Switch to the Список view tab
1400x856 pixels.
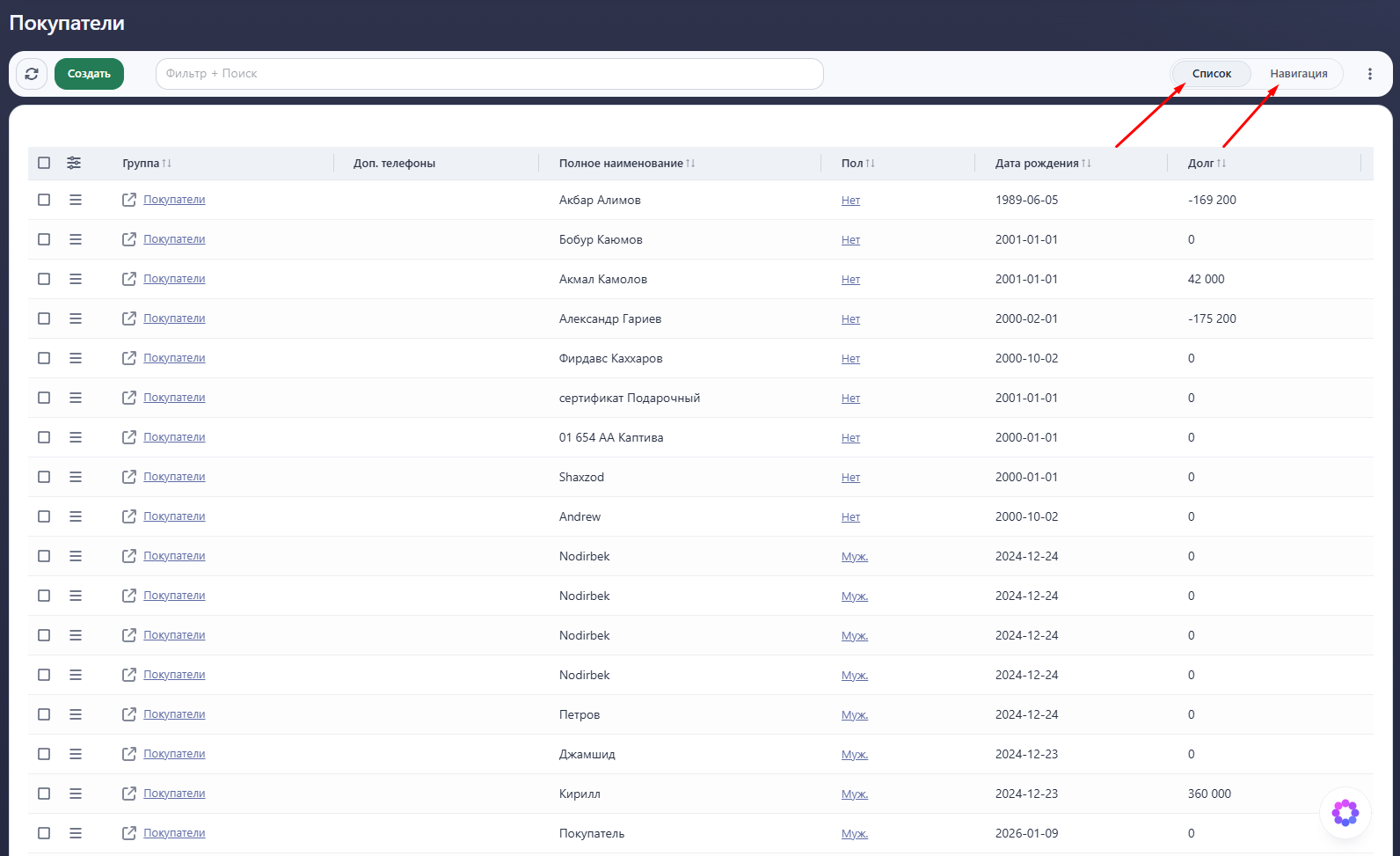[1212, 74]
